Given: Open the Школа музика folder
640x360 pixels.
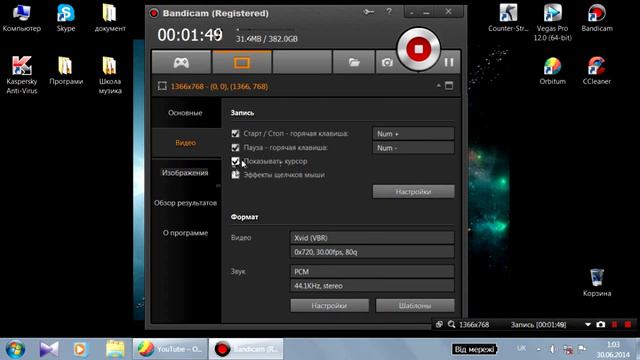Looking at the screenshot, I should coord(110,75).
